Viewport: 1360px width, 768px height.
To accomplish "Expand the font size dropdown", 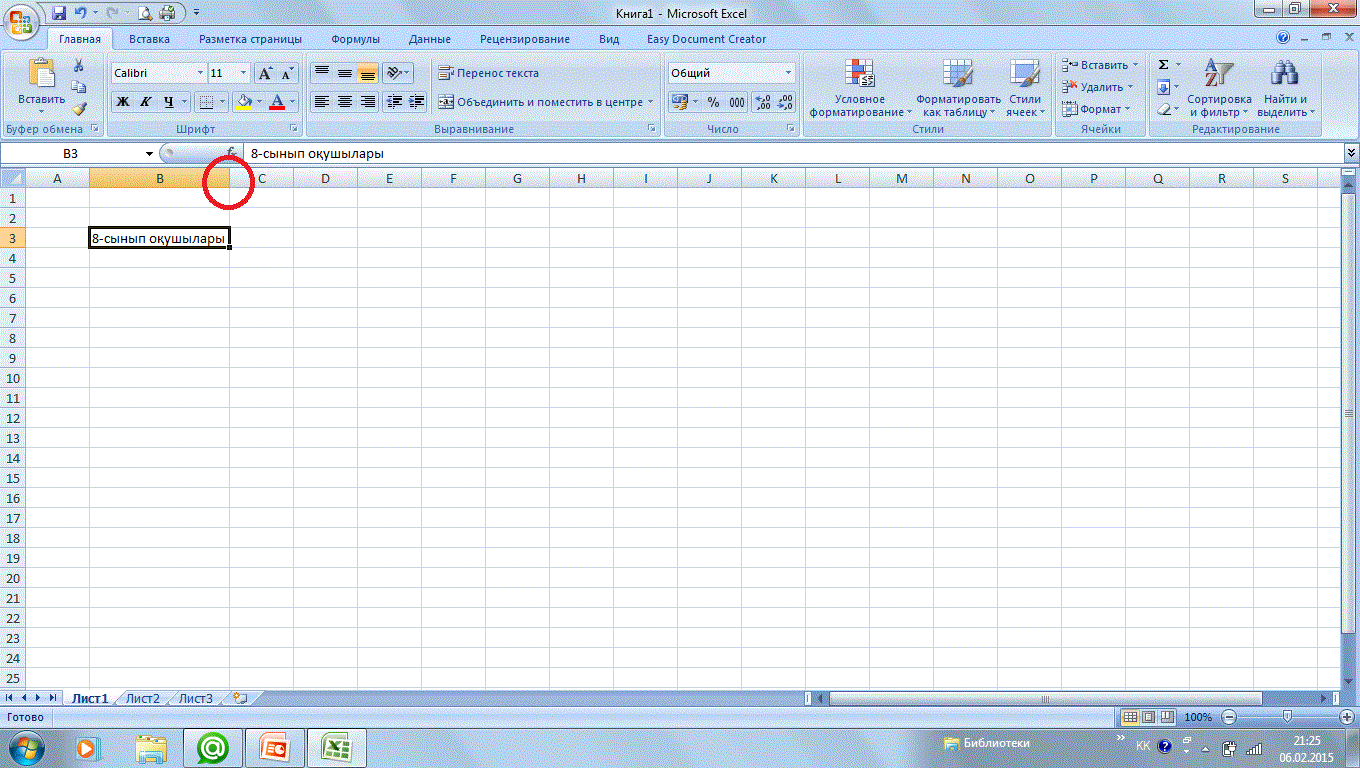I will (243, 73).
